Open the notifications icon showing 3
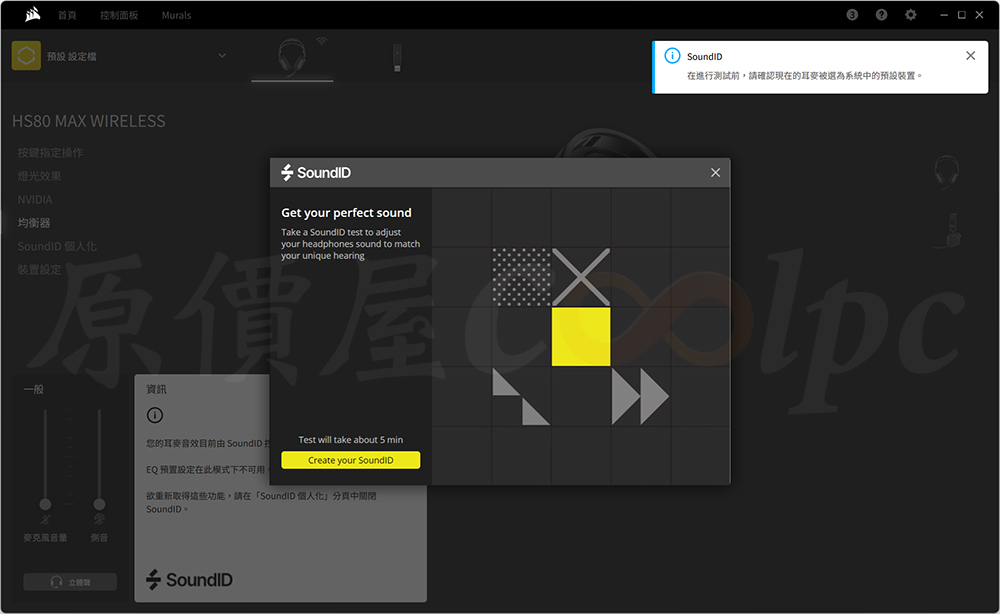The width and height of the screenshot is (1000, 614). [852, 15]
